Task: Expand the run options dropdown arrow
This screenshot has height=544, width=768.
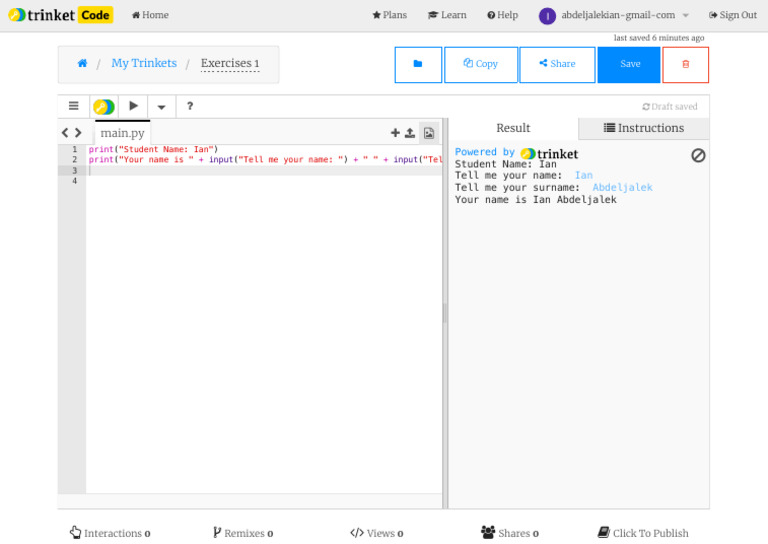Action: point(161,107)
